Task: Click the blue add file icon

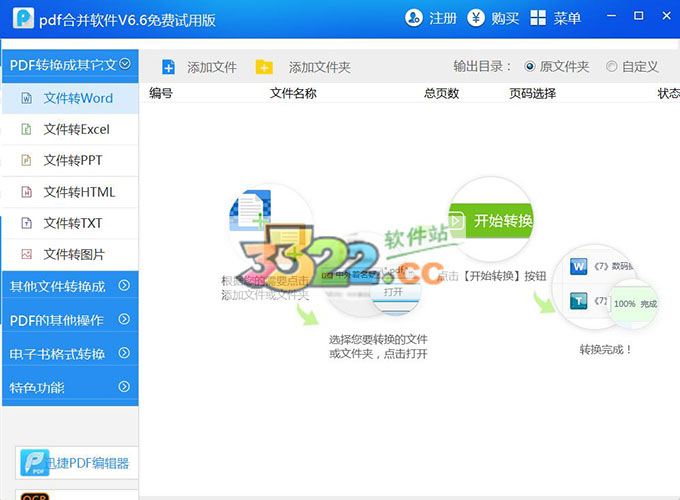Action: (168, 67)
